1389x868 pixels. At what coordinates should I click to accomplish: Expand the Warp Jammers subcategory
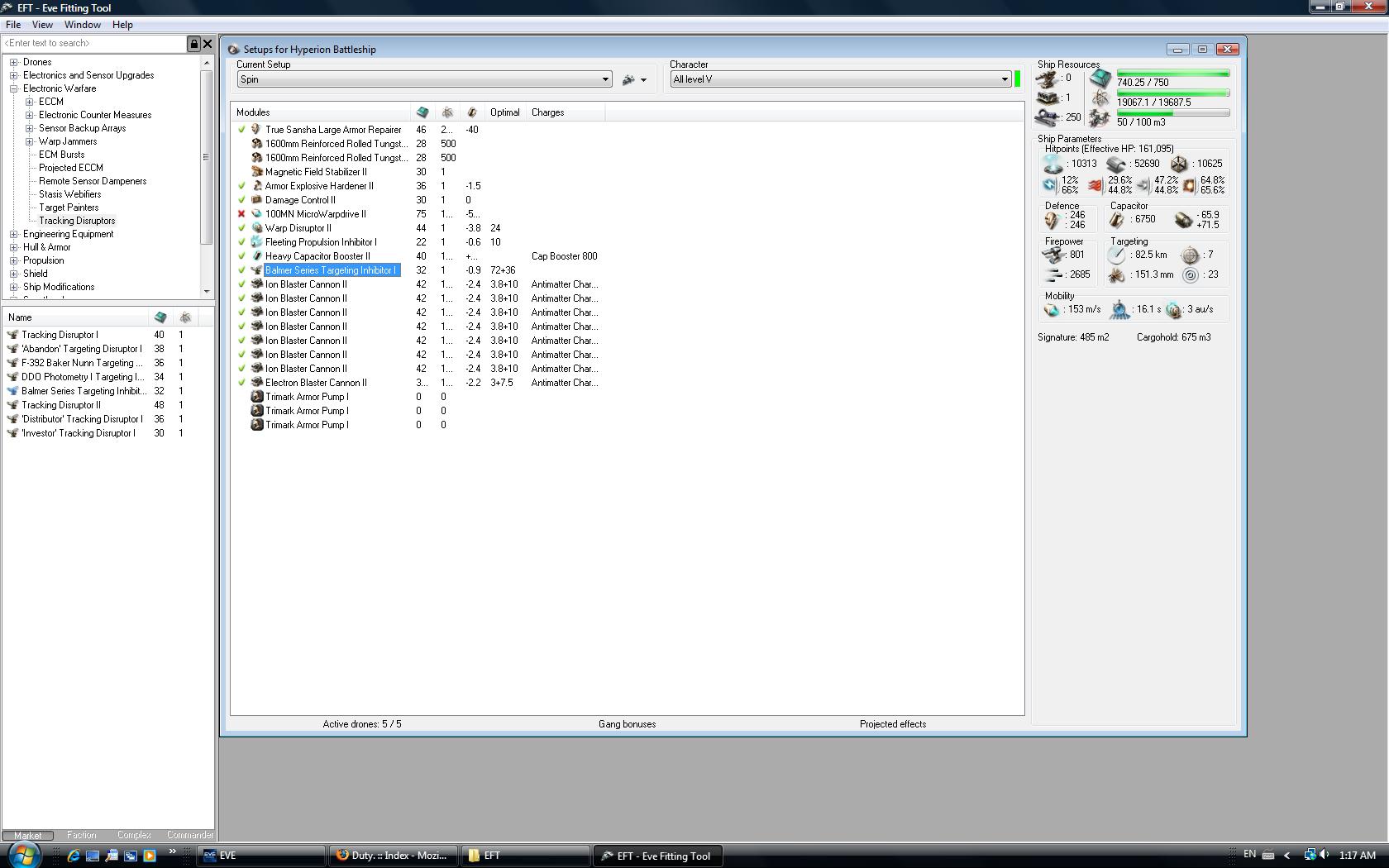[30, 141]
